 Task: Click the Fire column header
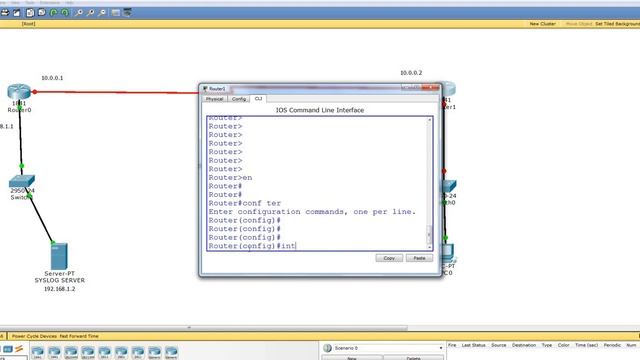tap(452, 345)
